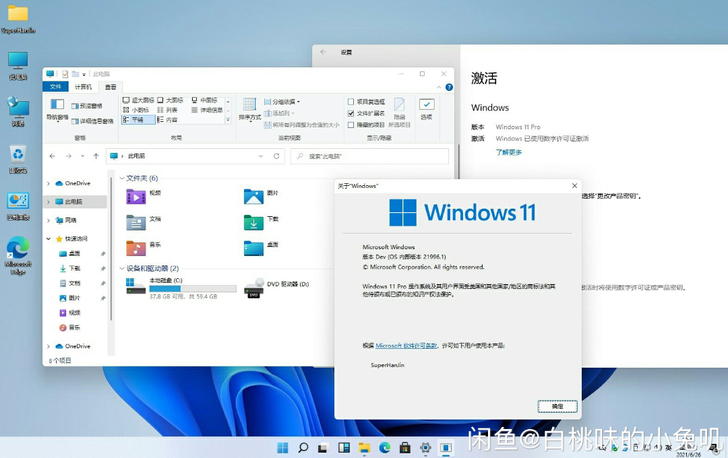Open the 文件 ribbon tab
728x458 pixels.
(55, 87)
